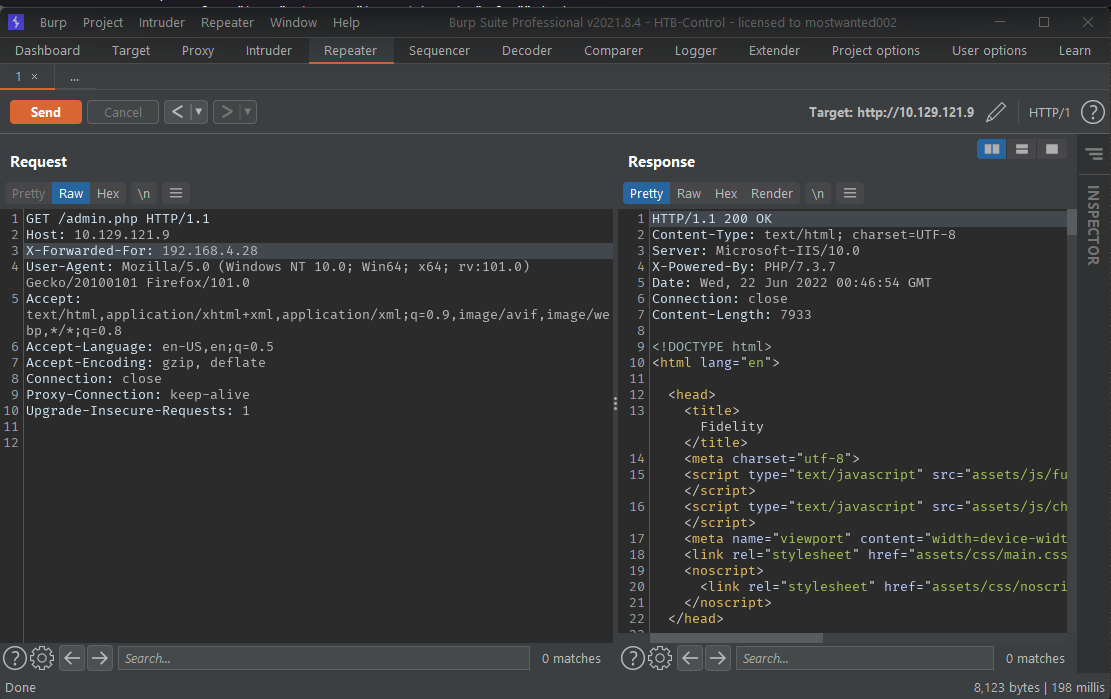This screenshot has height=699, width=1111.
Task: Open the Intruder tab
Action: click(x=269, y=50)
